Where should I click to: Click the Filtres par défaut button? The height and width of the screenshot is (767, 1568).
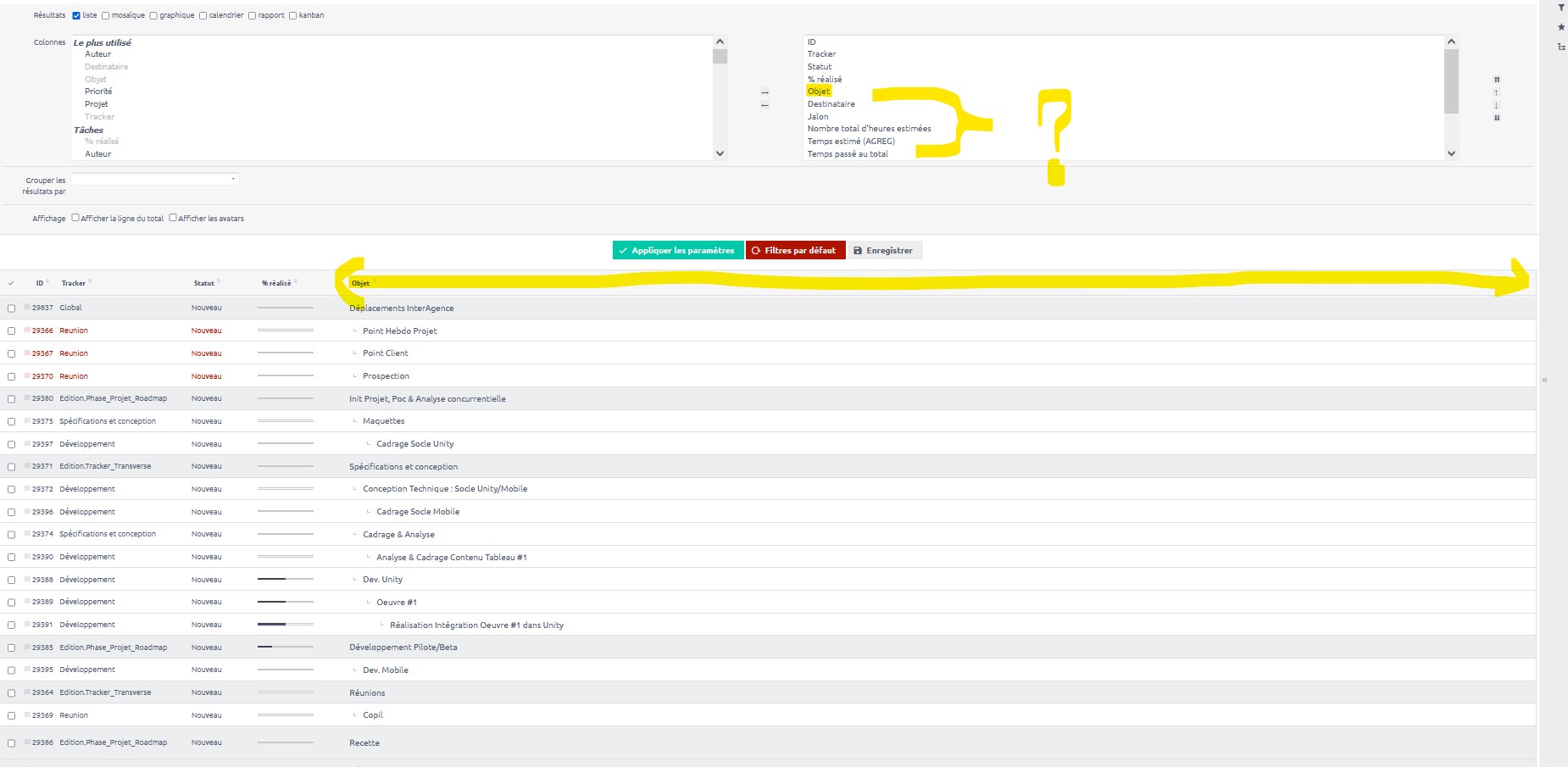click(x=795, y=250)
